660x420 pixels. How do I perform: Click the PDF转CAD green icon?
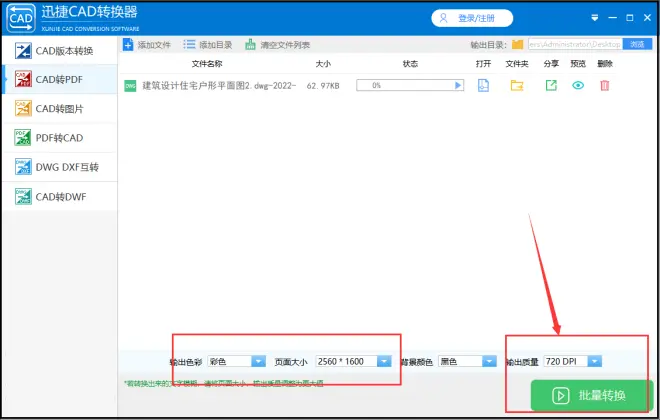click(23, 138)
